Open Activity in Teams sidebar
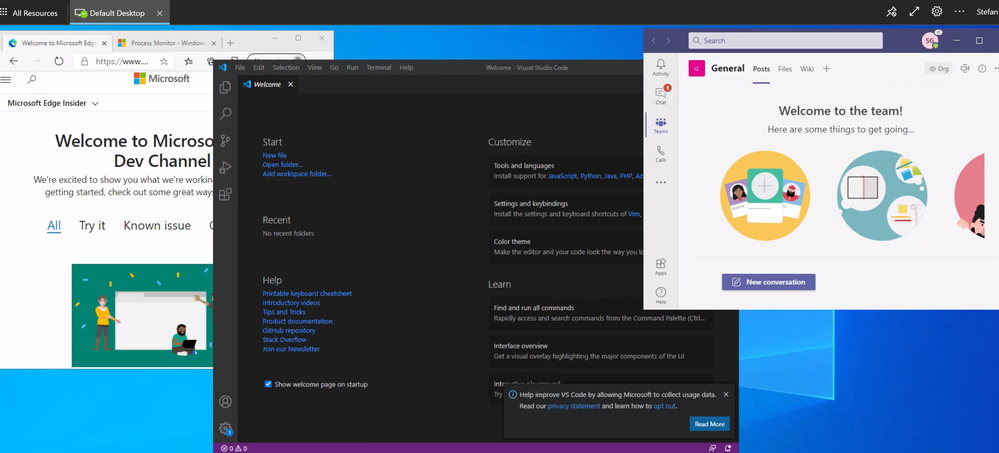 tap(661, 68)
